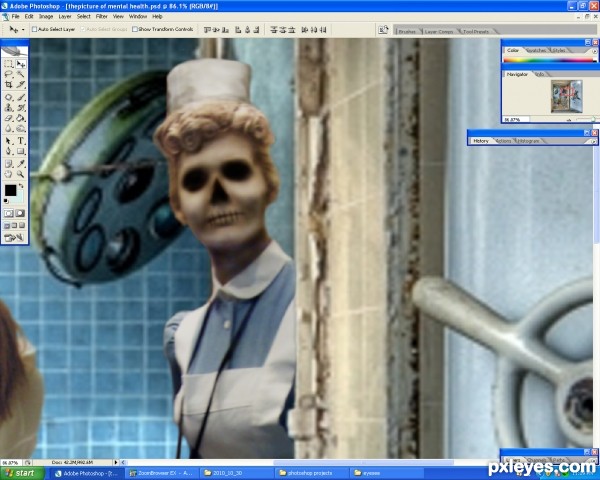The height and width of the screenshot is (480, 600).
Task: Open the Select menu
Action: click(x=83, y=16)
